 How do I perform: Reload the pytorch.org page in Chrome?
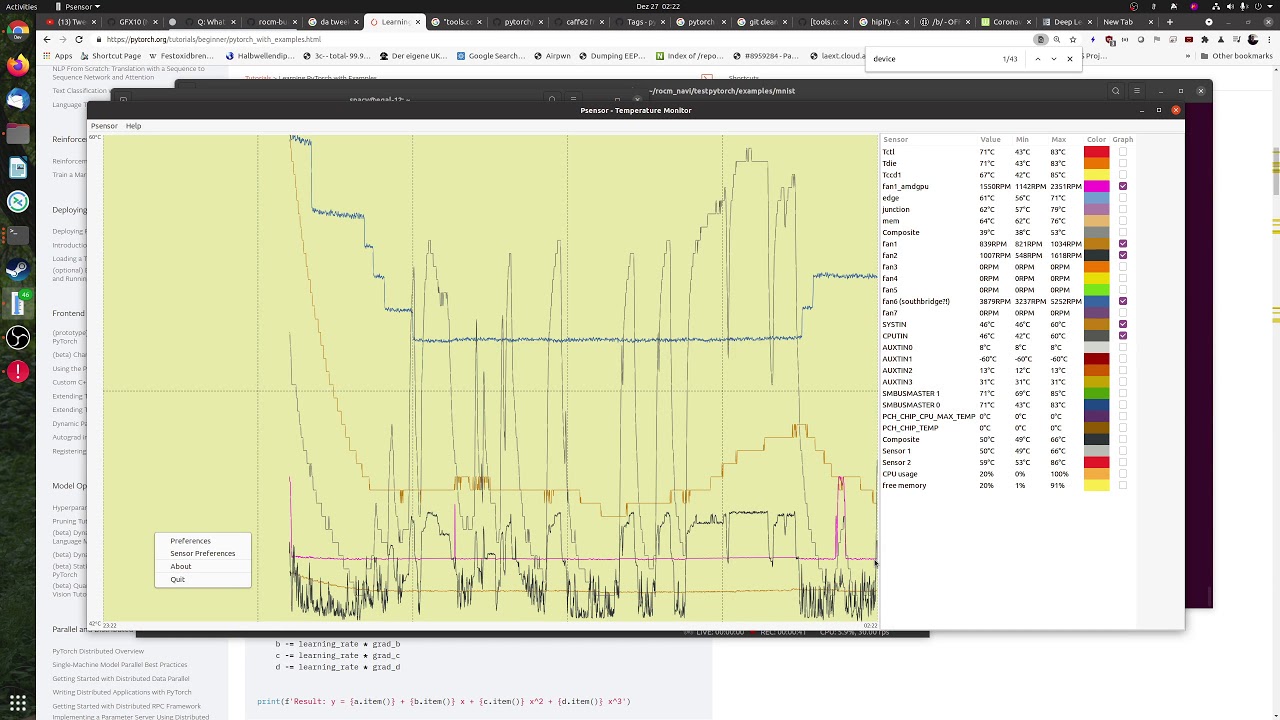click(80, 39)
